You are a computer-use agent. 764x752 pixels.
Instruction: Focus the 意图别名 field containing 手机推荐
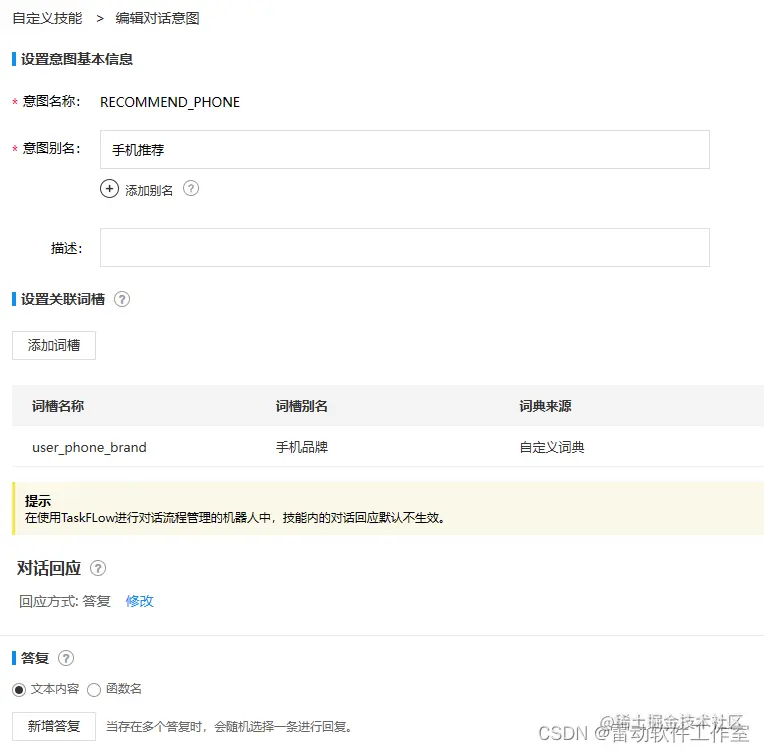[404, 149]
